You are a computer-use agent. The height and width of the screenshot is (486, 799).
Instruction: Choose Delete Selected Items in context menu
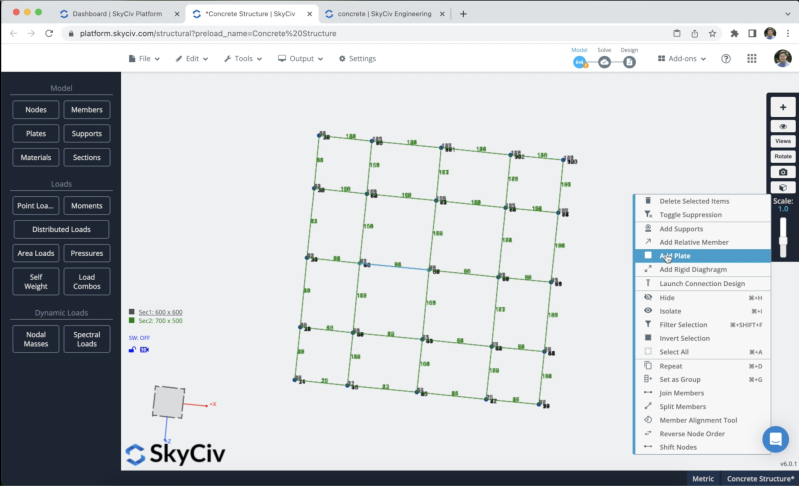coord(703,201)
